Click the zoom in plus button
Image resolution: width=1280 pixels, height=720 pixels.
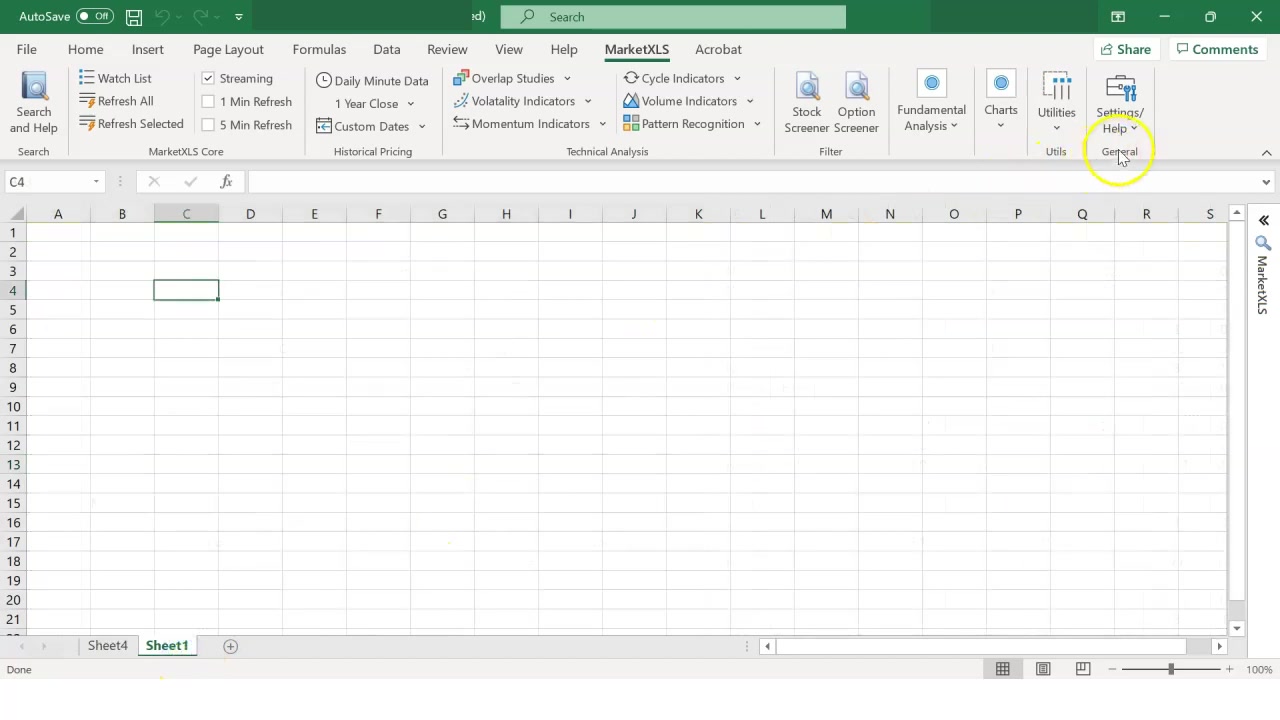pos(1229,669)
